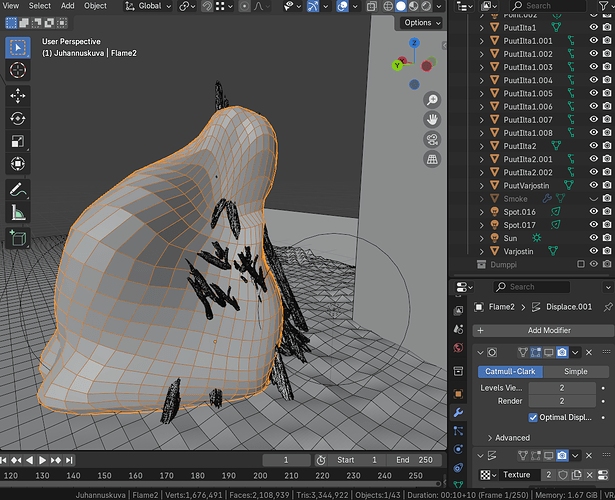The image size is (615, 500).
Task: Open the Object properties tab (orange square)
Action: (458, 393)
